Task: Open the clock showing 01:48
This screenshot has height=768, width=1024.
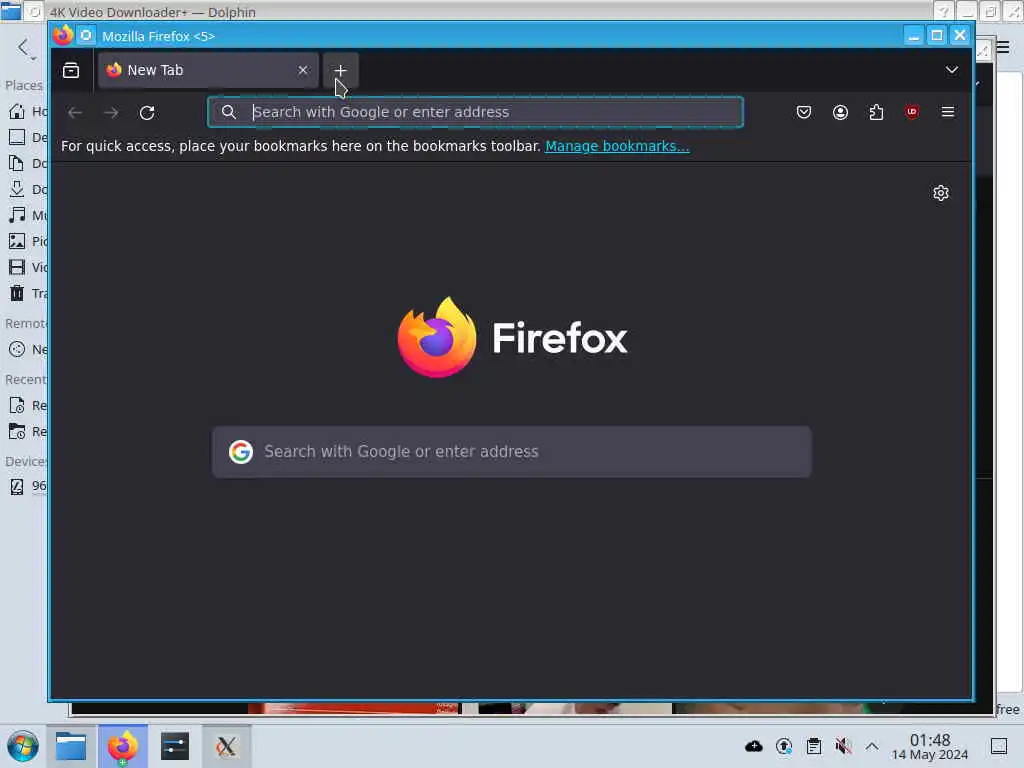Action: tap(930, 746)
